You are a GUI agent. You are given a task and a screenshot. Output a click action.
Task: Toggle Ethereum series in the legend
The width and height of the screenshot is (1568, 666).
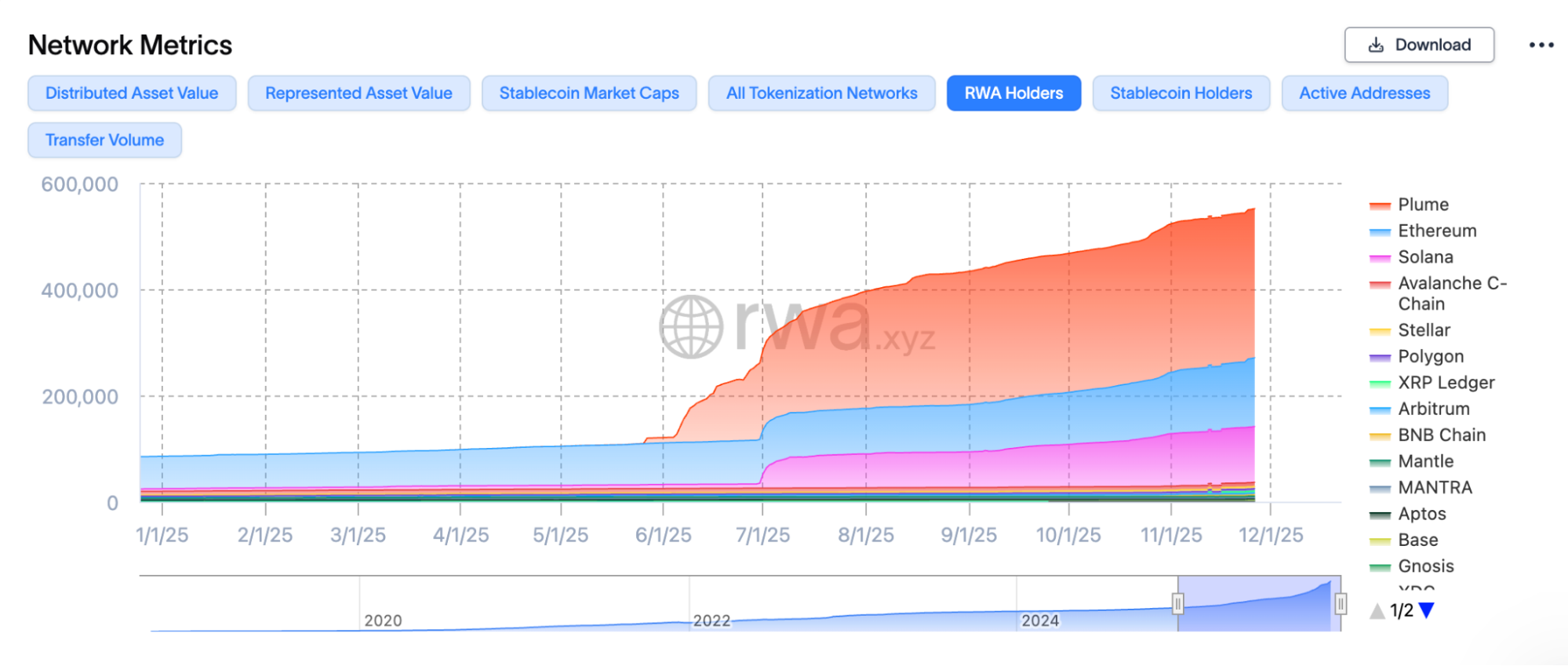tap(1436, 231)
